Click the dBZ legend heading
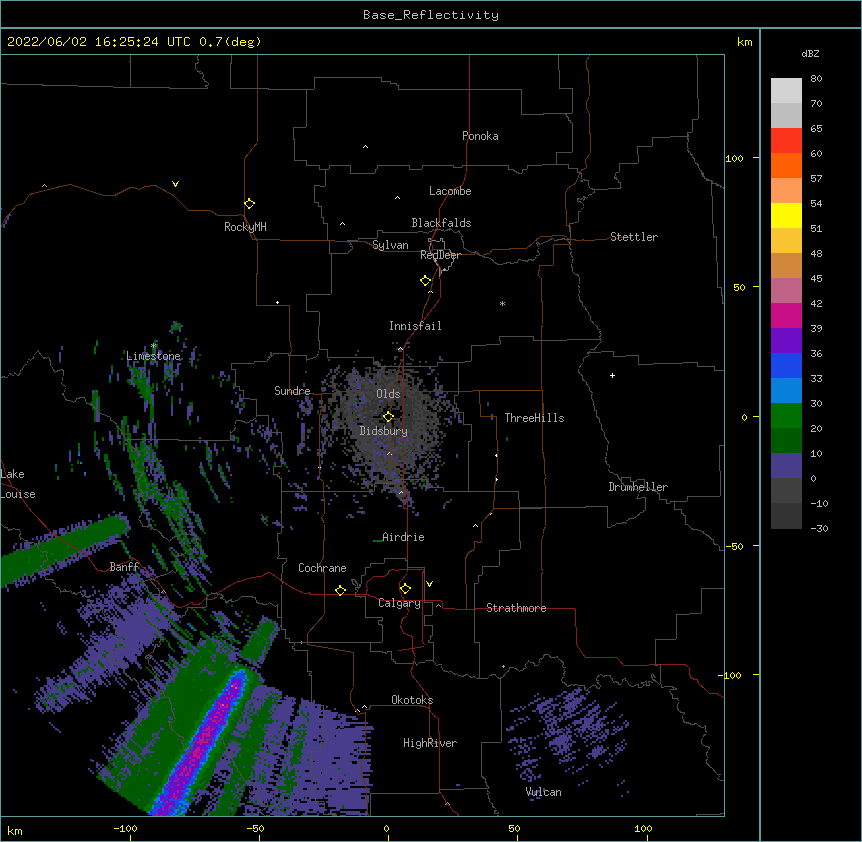 click(810, 54)
